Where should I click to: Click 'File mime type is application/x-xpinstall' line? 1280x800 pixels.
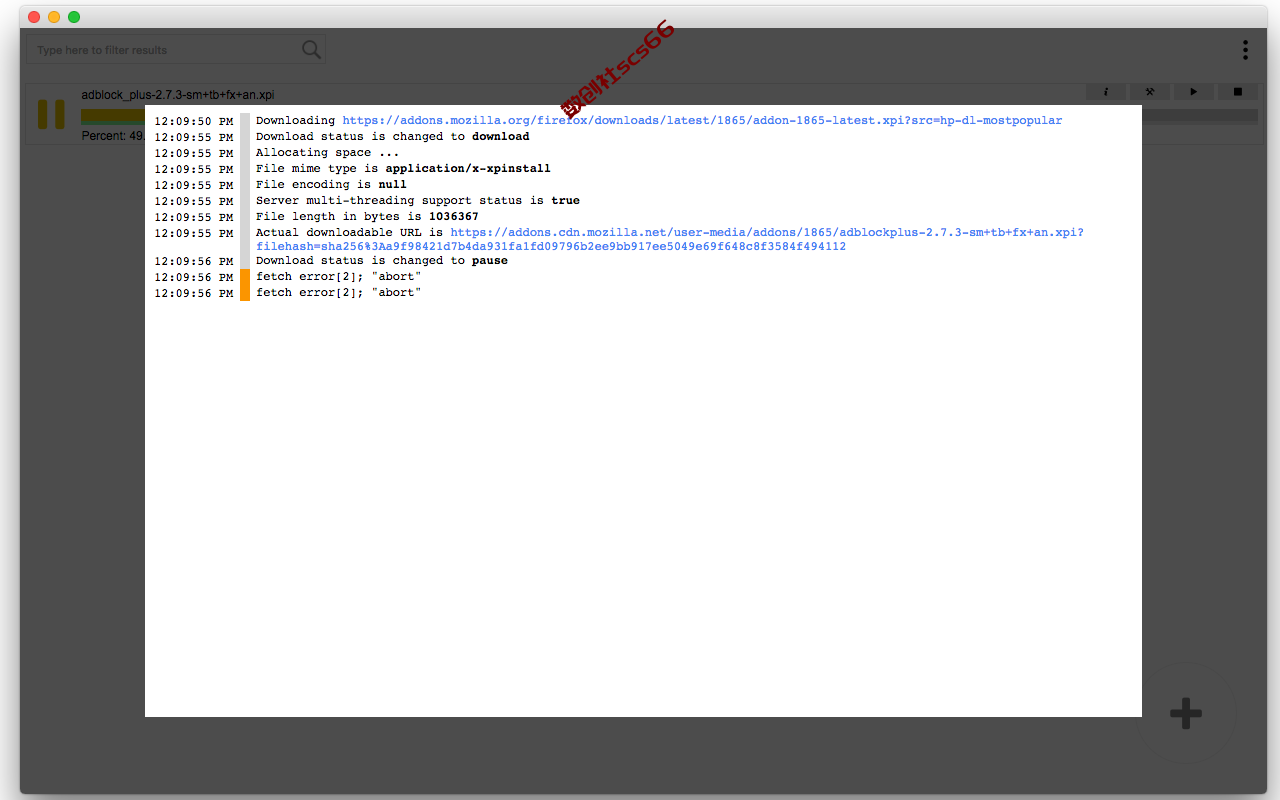click(x=403, y=168)
